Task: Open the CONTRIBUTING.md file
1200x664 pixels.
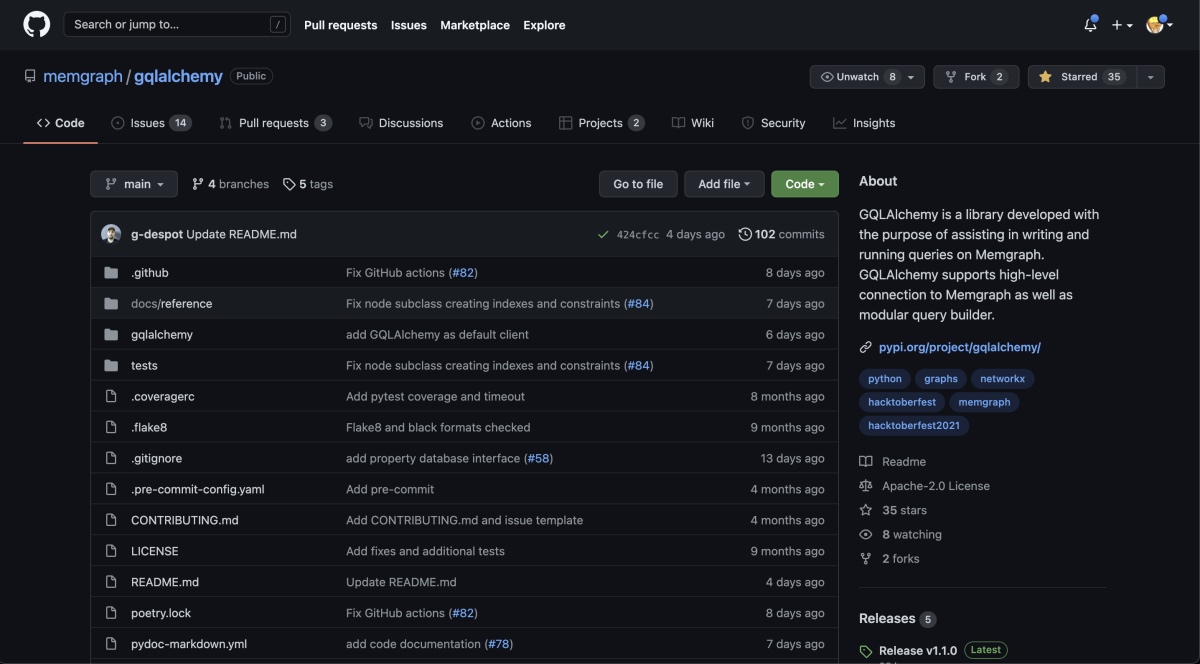Action: (x=185, y=521)
